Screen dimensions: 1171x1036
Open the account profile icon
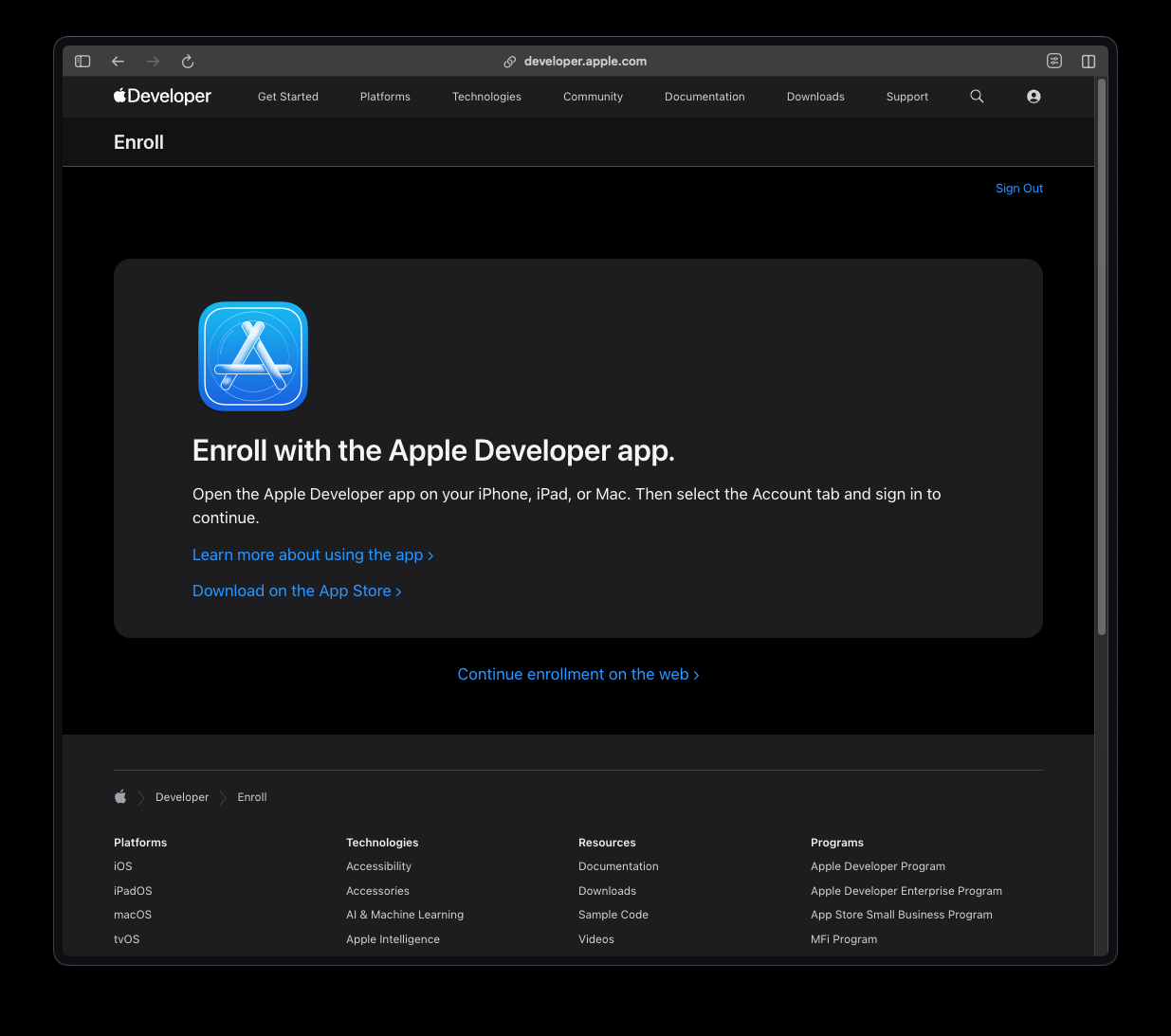point(1034,97)
